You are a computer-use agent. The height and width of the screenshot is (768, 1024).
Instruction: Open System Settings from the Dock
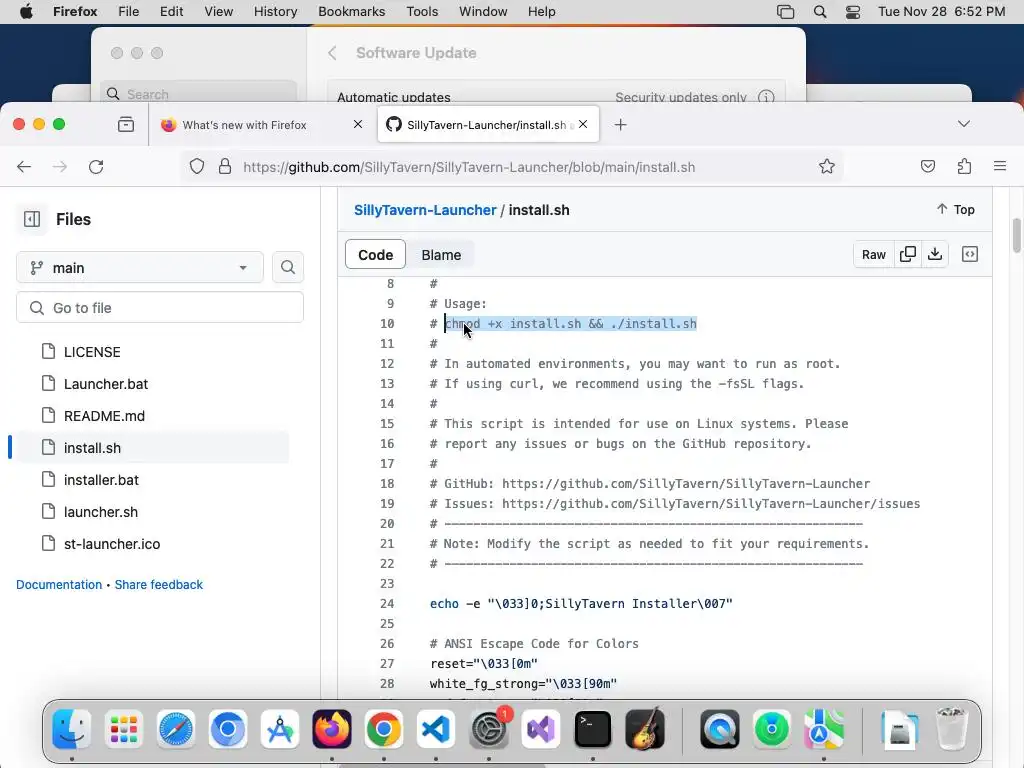(489, 728)
